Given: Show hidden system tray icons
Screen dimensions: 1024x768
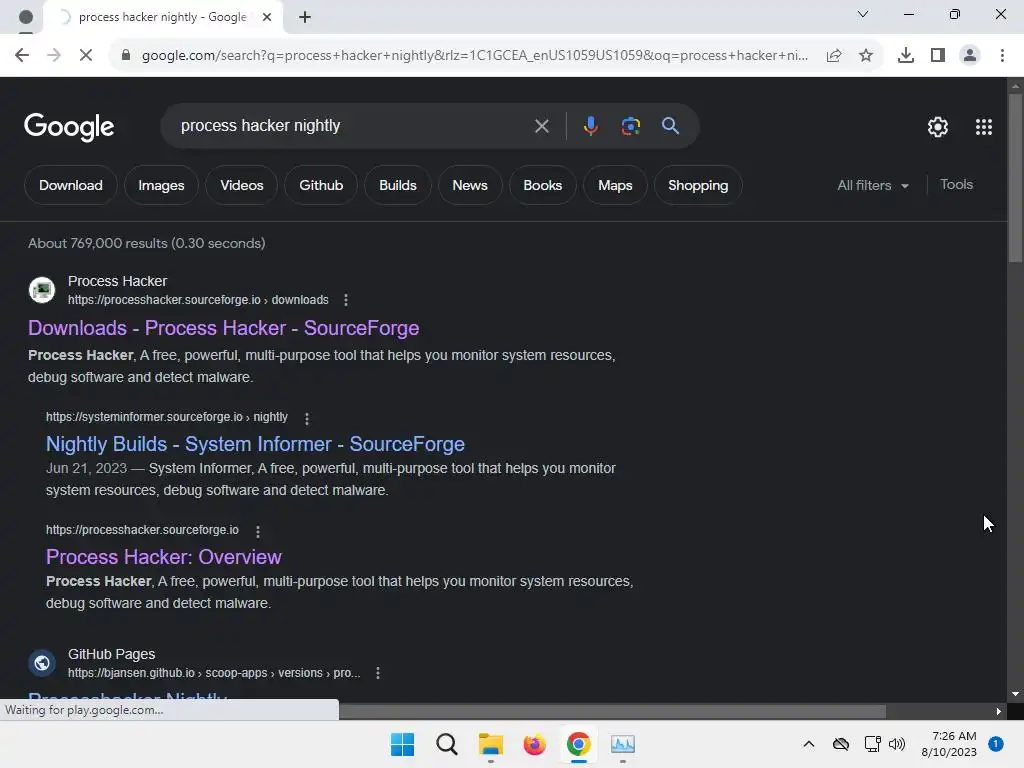Looking at the screenshot, I should pos(808,744).
